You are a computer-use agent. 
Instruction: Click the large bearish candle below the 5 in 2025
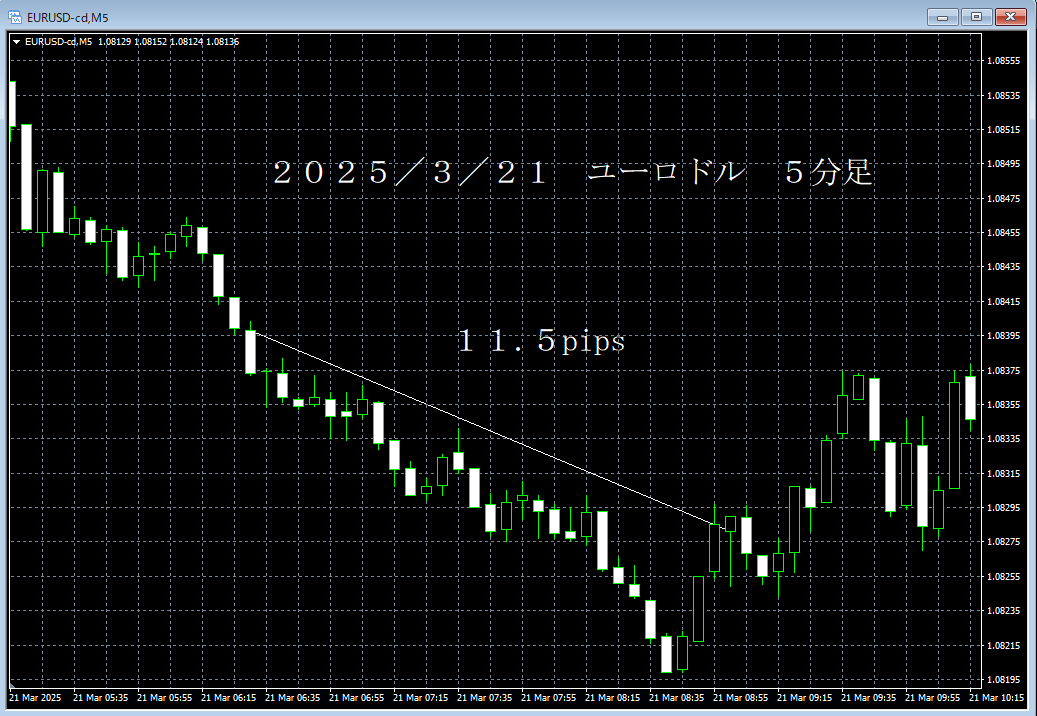click(379, 423)
